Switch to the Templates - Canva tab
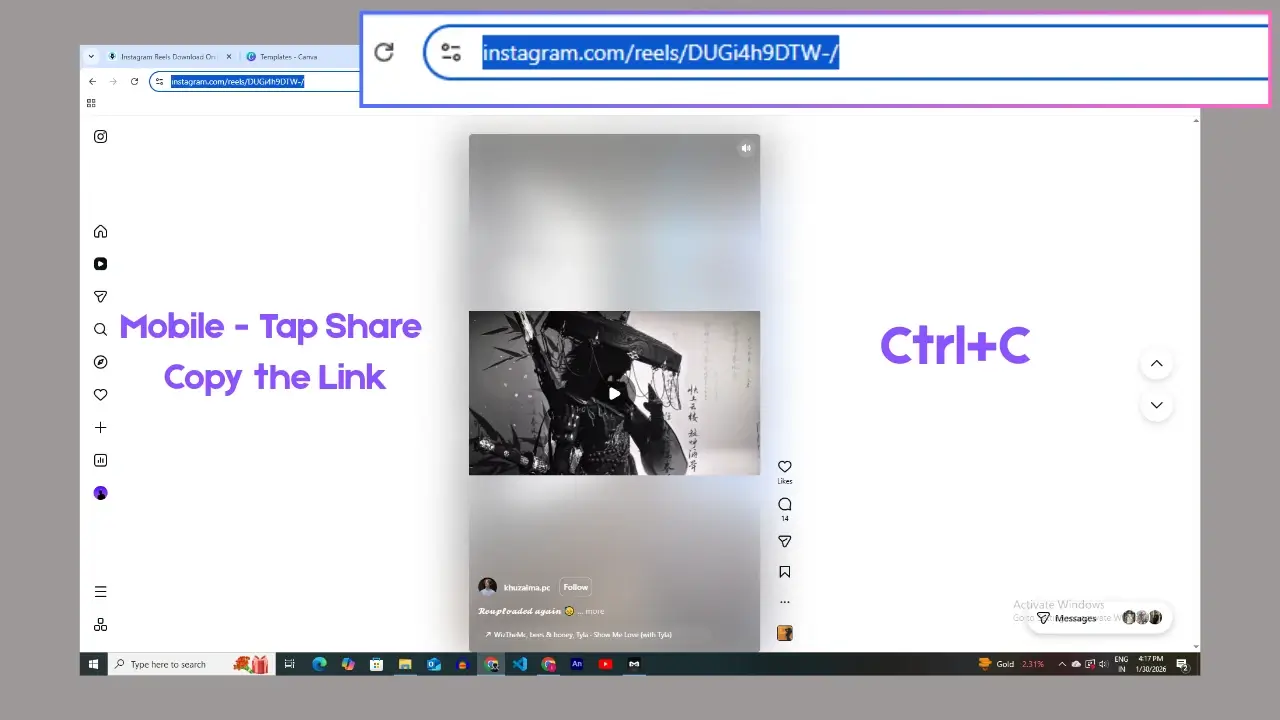The height and width of the screenshot is (720, 1280). pyautogui.click(x=288, y=57)
